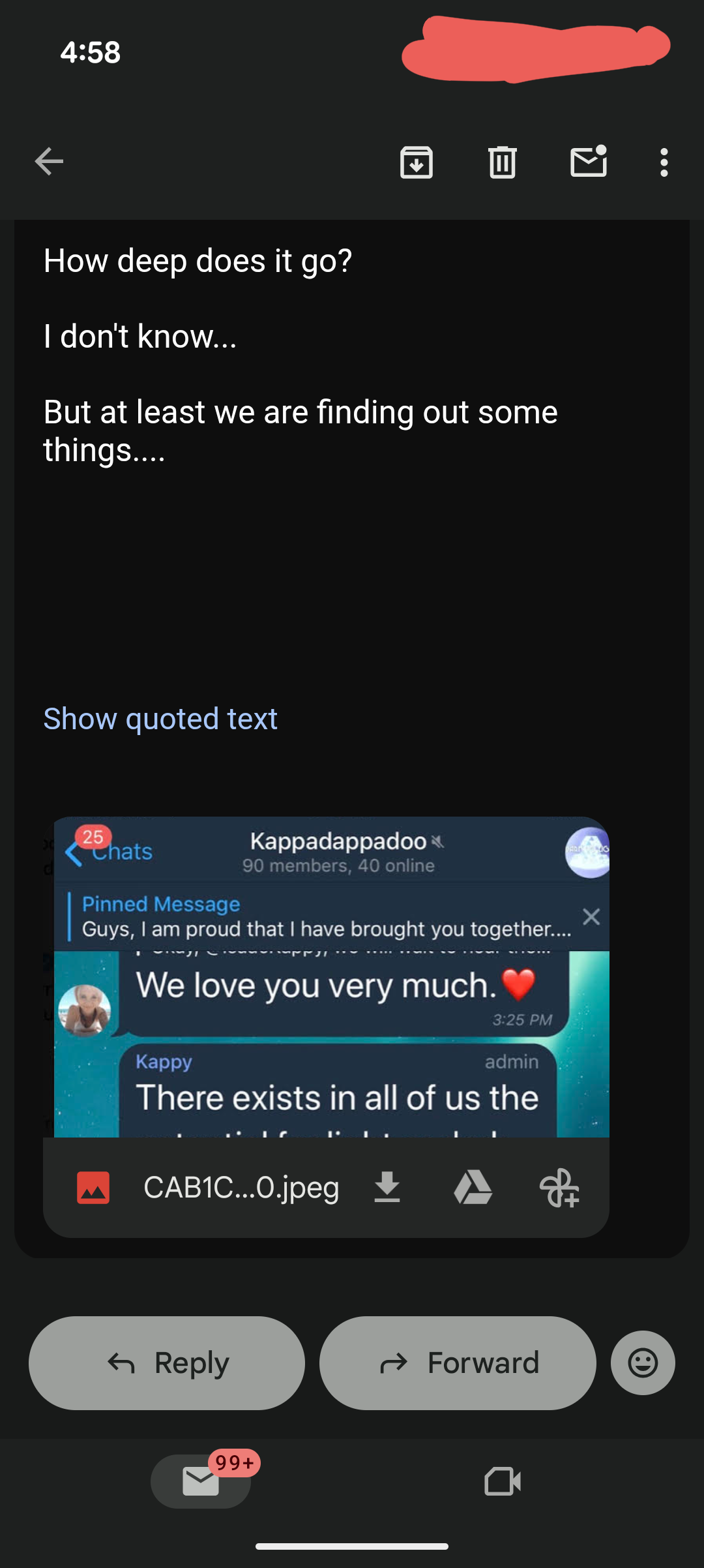Open the three-dot more options menu

coord(664,162)
